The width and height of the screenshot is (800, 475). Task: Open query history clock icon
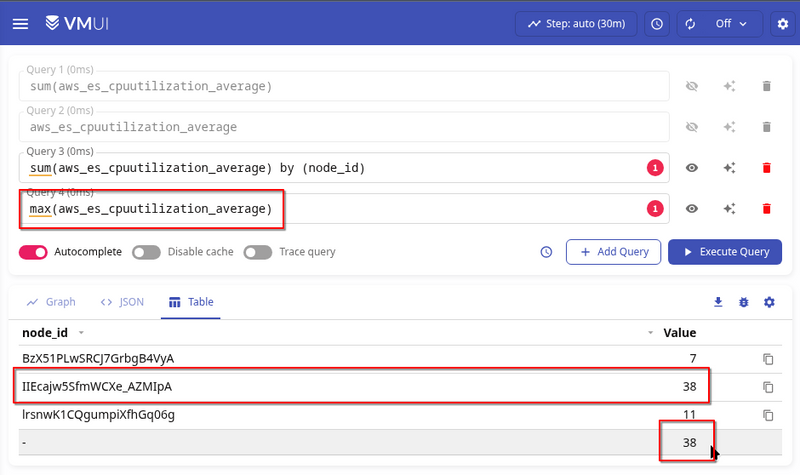click(x=546, y=252)
